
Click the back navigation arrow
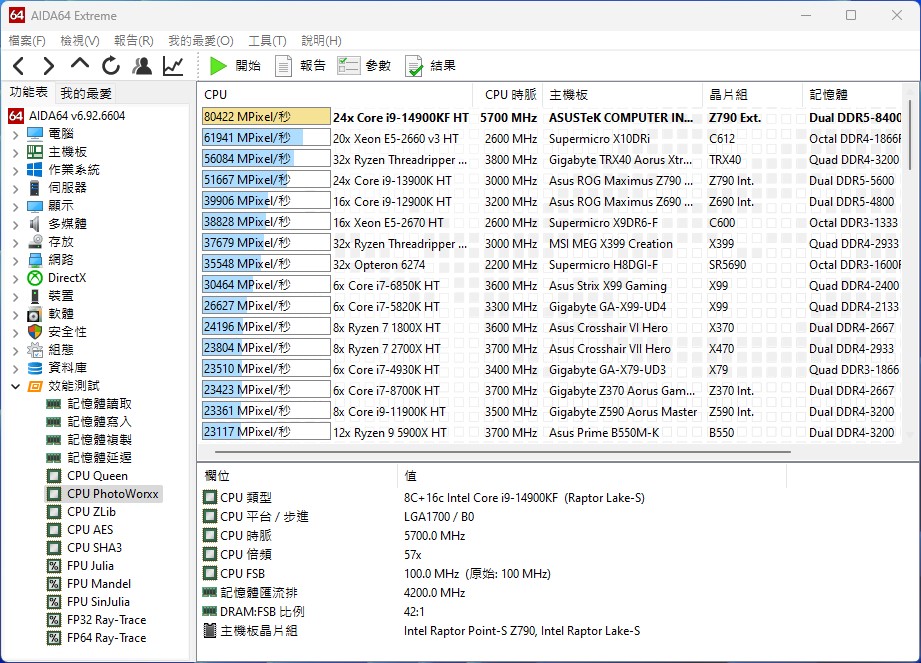[x=19, y=66]
